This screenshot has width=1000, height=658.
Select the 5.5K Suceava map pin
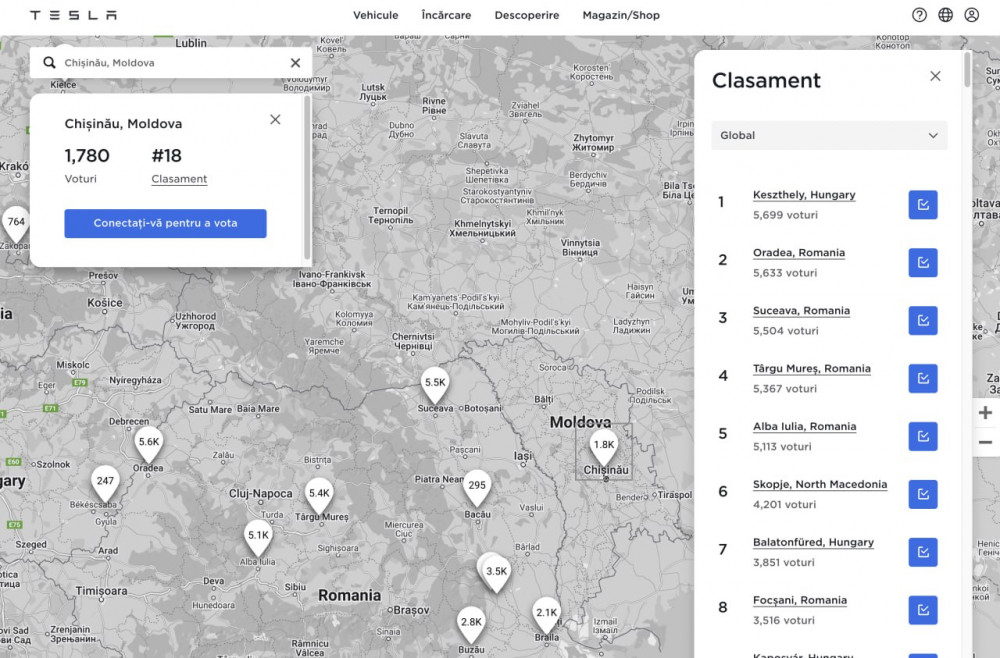click(435, 383)
